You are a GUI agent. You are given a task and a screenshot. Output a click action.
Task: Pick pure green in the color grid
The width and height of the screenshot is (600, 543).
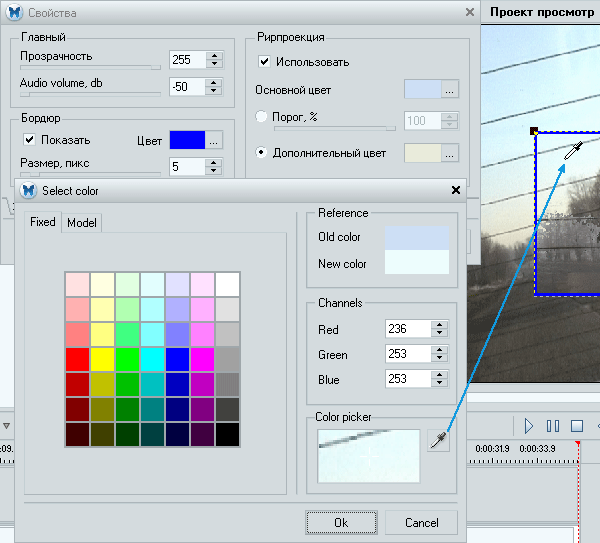coord(127,359)
